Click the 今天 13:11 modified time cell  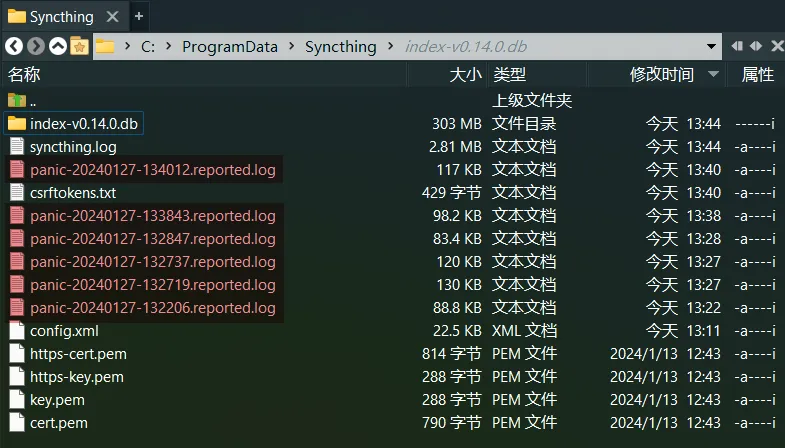(683, 331)
